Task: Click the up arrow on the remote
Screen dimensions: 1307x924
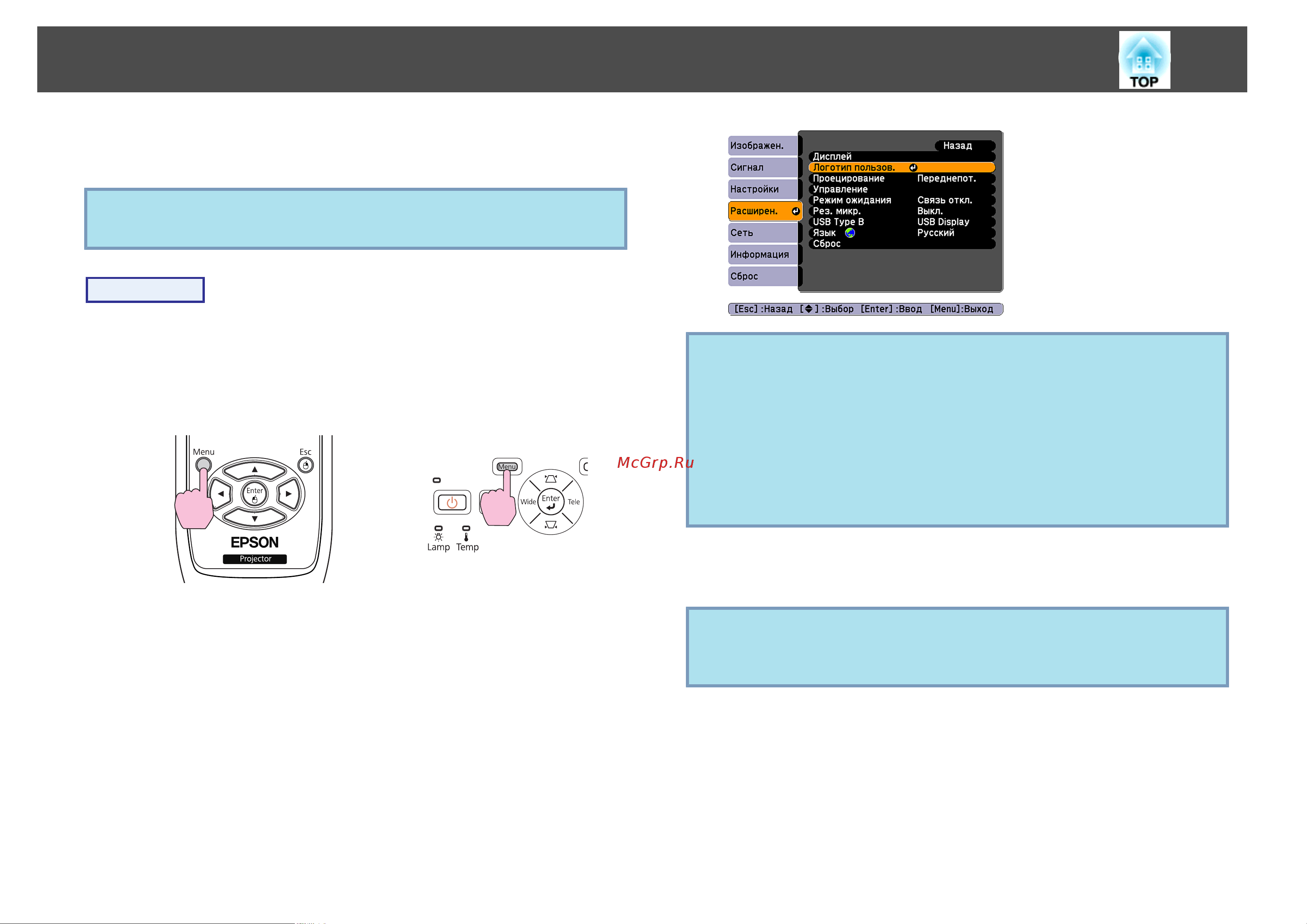Action: tap(254, 470)
